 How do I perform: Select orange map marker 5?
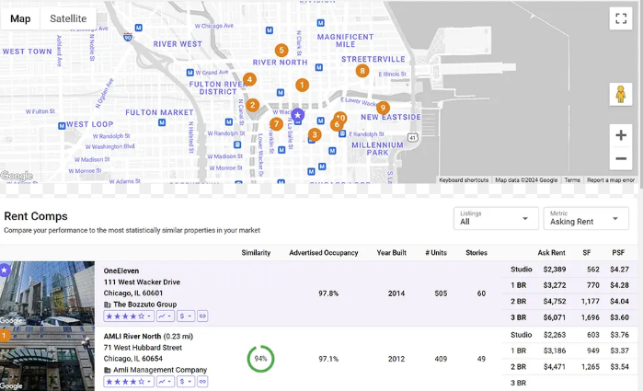[x=281, y=50]
